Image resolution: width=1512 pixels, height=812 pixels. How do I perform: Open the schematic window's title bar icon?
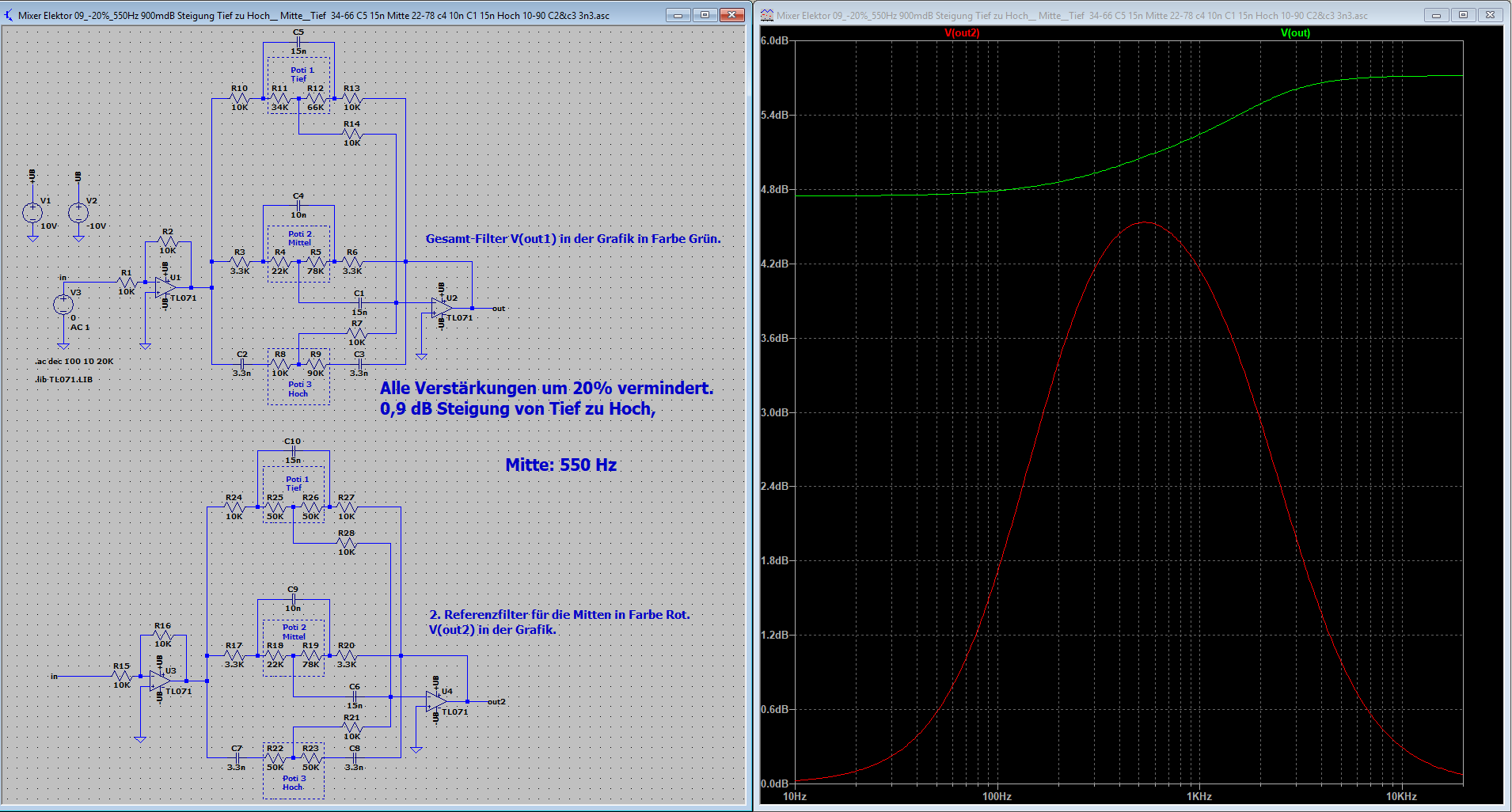coord(9,15)
